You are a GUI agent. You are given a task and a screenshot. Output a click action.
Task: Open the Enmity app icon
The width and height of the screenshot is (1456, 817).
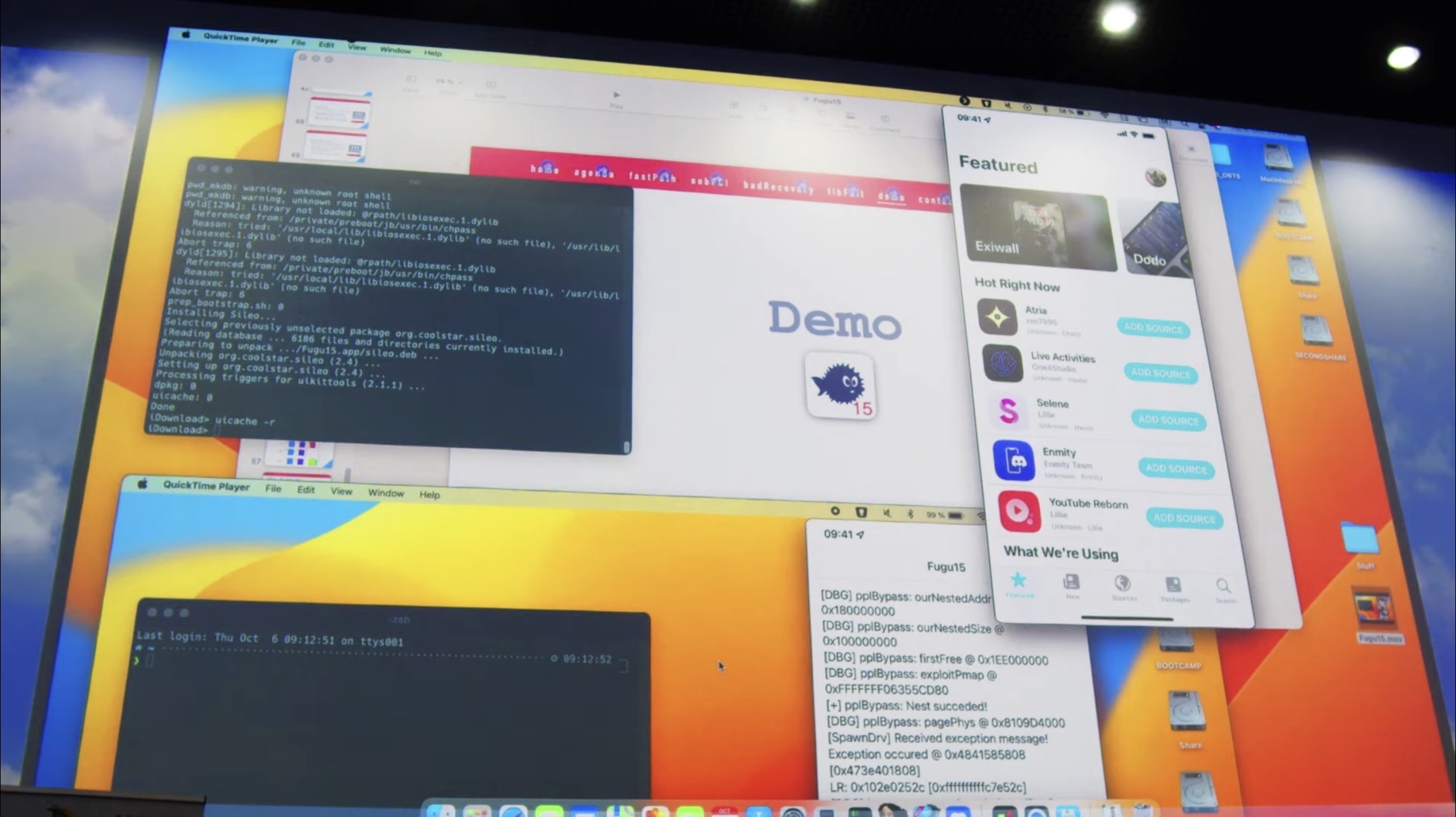point(1014,461)
